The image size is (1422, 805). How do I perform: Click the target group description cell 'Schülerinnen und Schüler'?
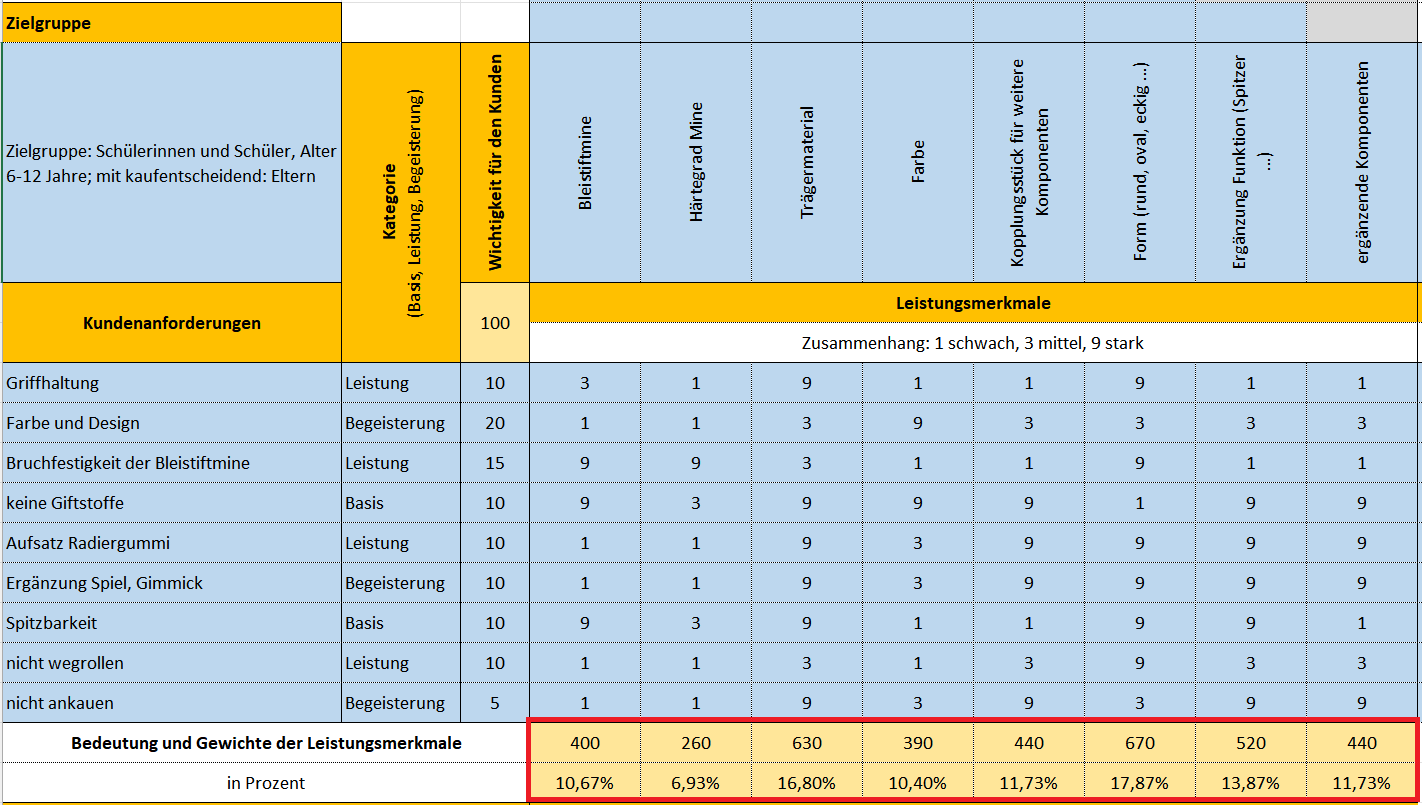click(x=171, y=163)
